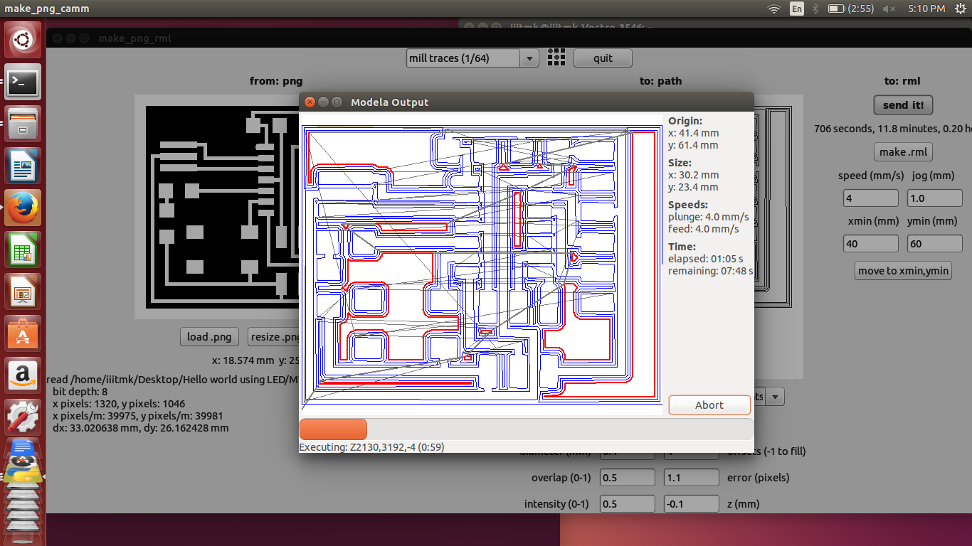
Task: Abort the Modela milling job
Action: (709, 405)
